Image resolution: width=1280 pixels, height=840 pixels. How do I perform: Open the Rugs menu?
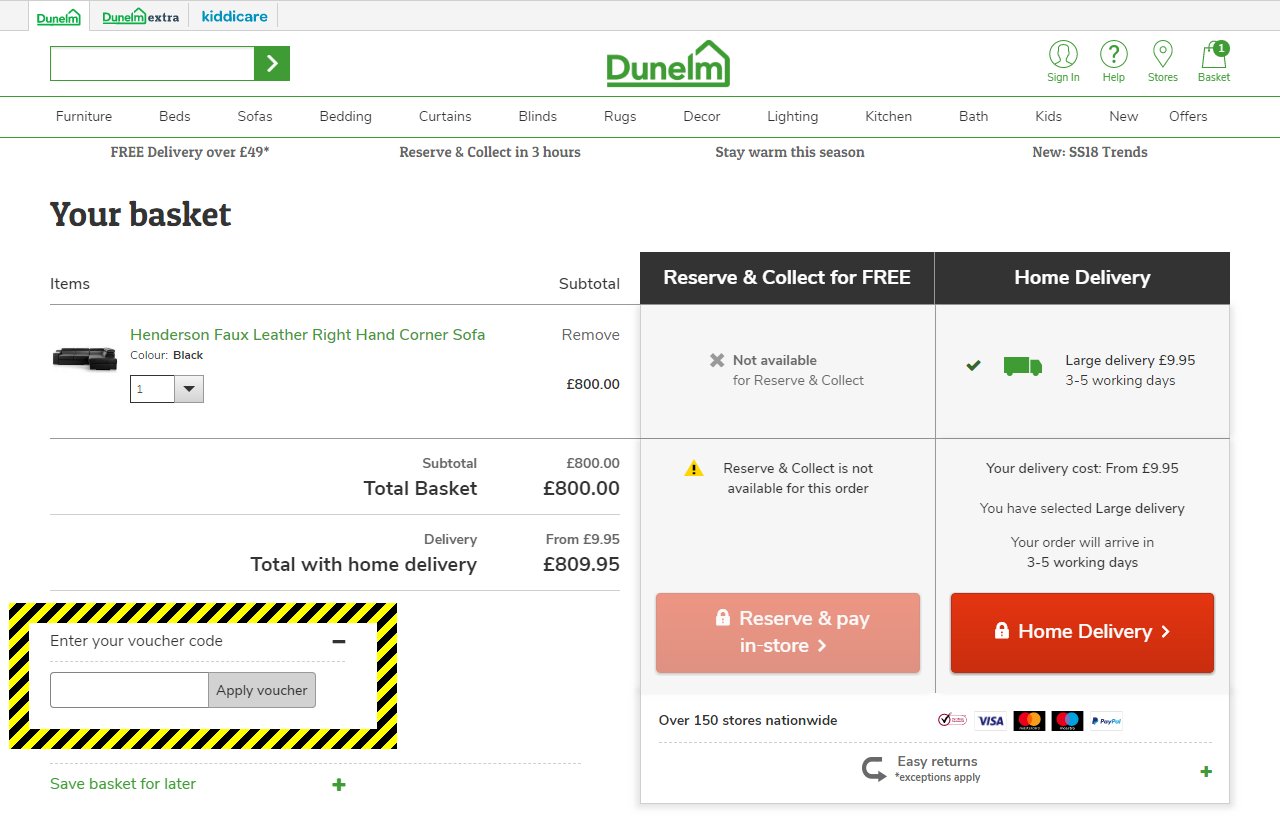(620, 116)
